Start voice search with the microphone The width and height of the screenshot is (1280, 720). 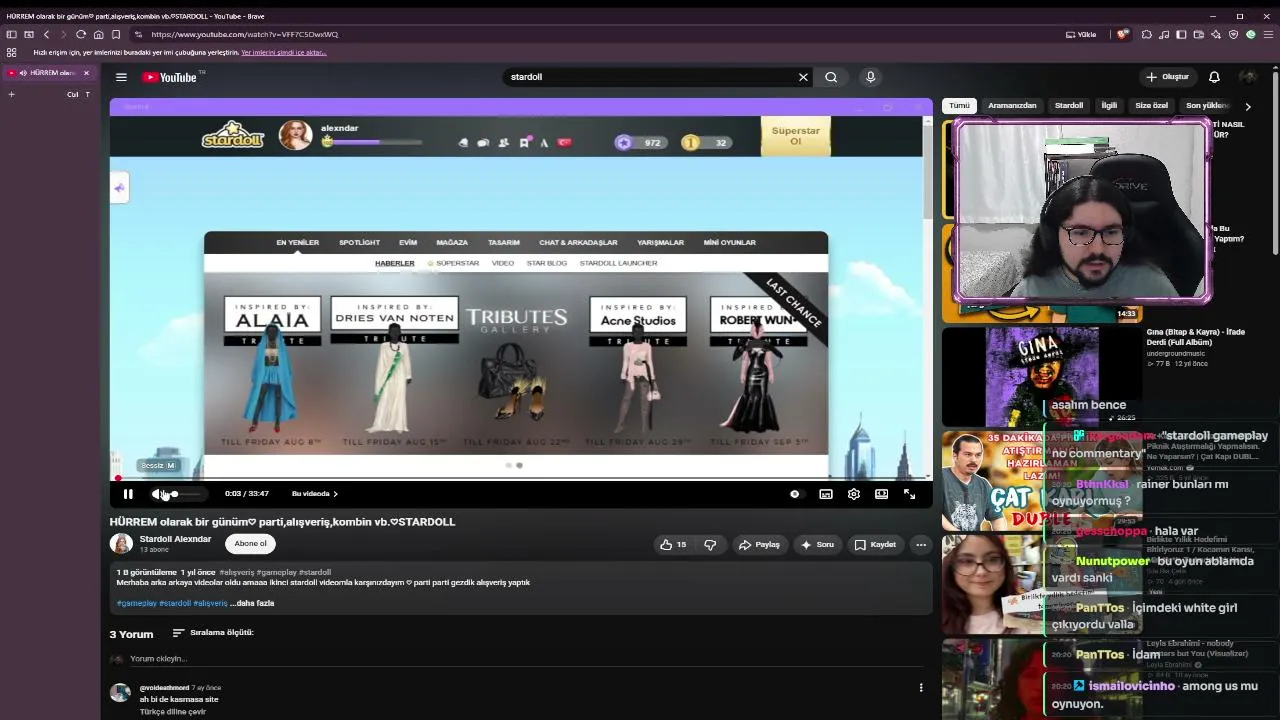point(870,77)
